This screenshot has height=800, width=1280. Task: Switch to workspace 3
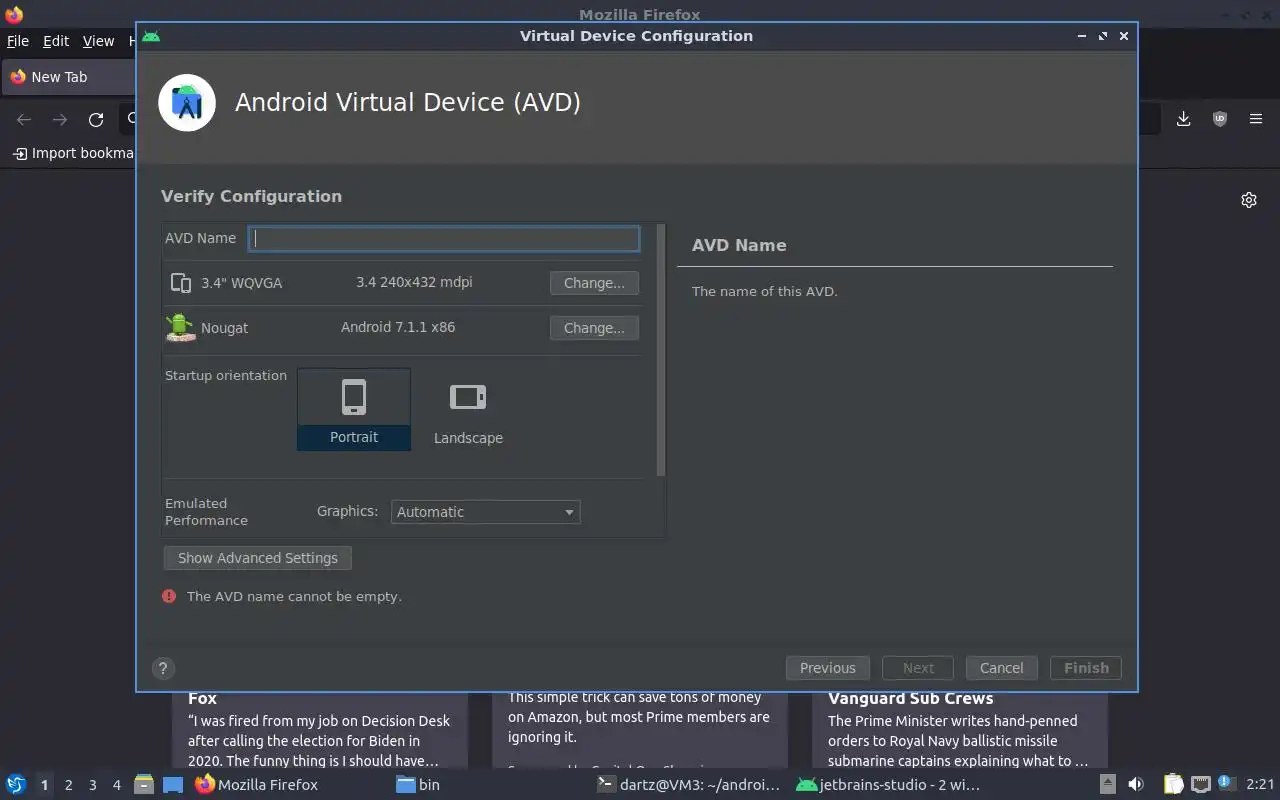pos(93,785)
